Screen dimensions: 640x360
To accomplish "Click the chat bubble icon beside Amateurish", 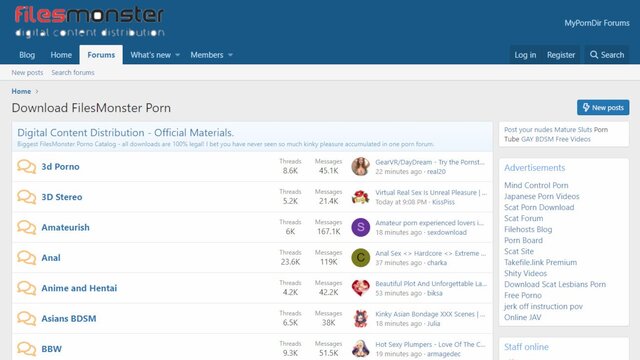I will point(27,227).
